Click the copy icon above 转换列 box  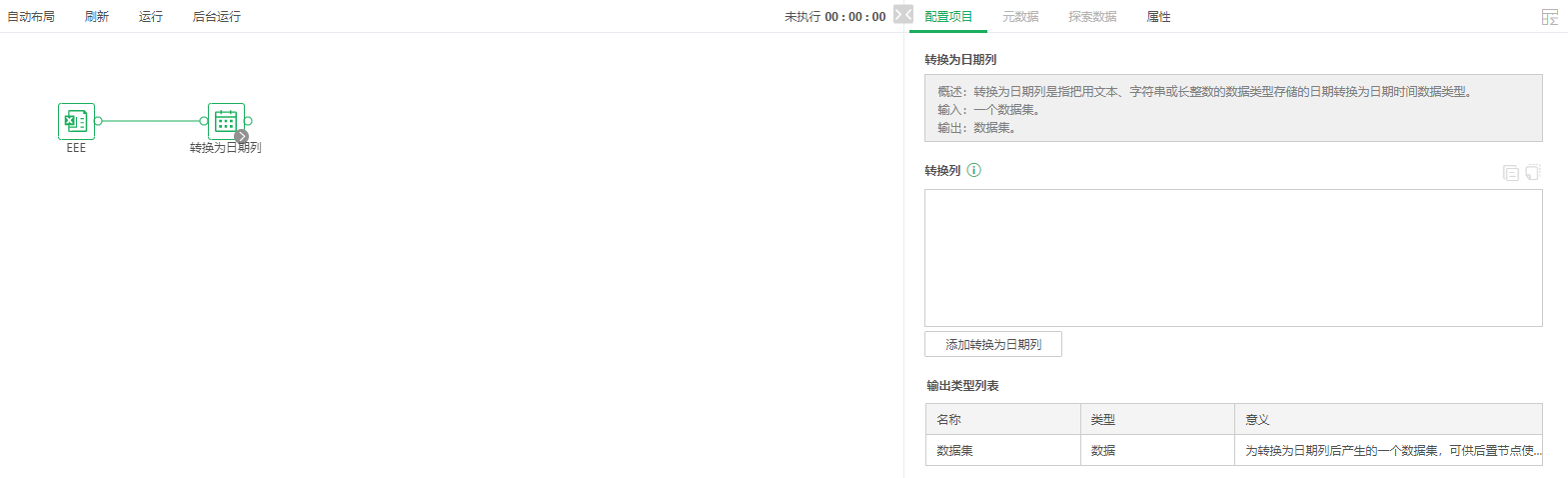1510,173
